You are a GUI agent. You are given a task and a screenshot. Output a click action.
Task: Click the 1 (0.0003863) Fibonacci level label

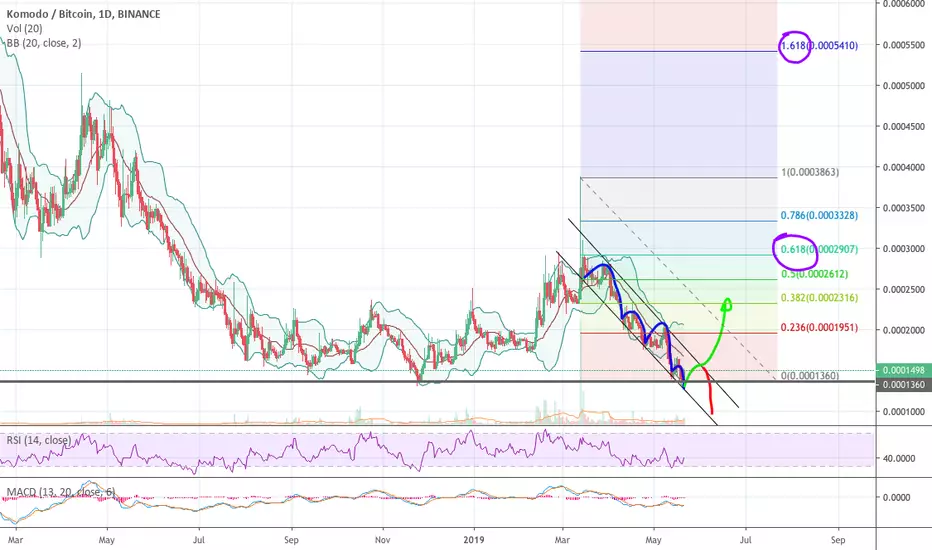pos(810,172)
